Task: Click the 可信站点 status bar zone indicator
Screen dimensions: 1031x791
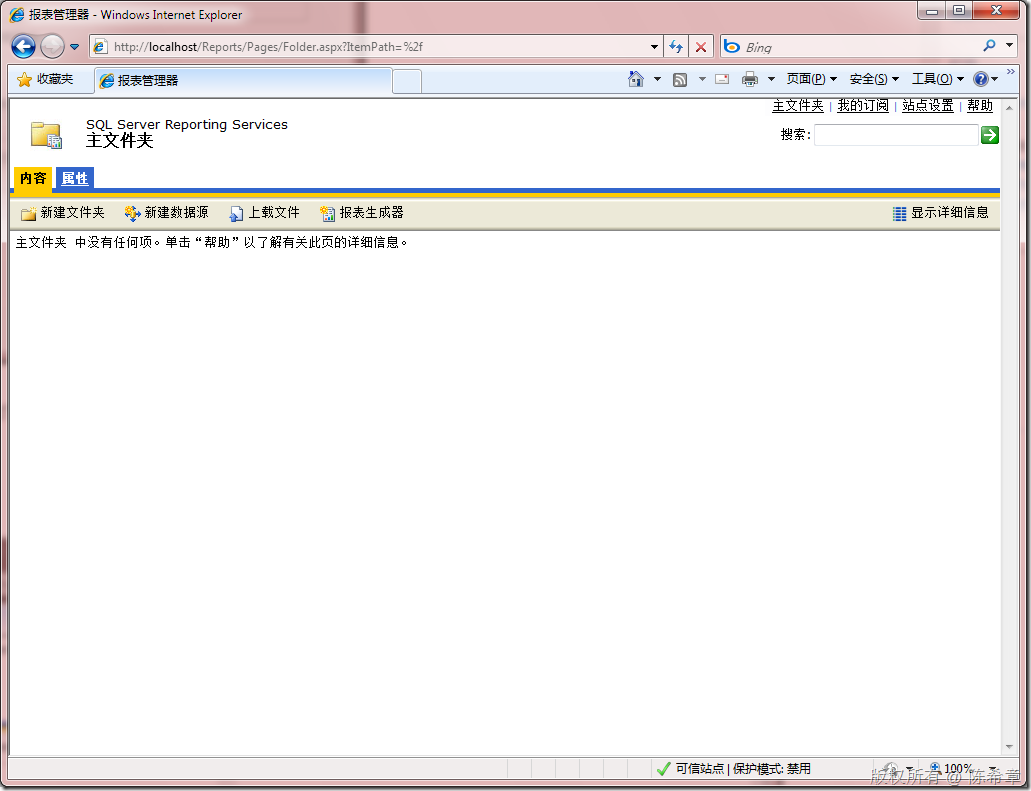Action: 734,769
